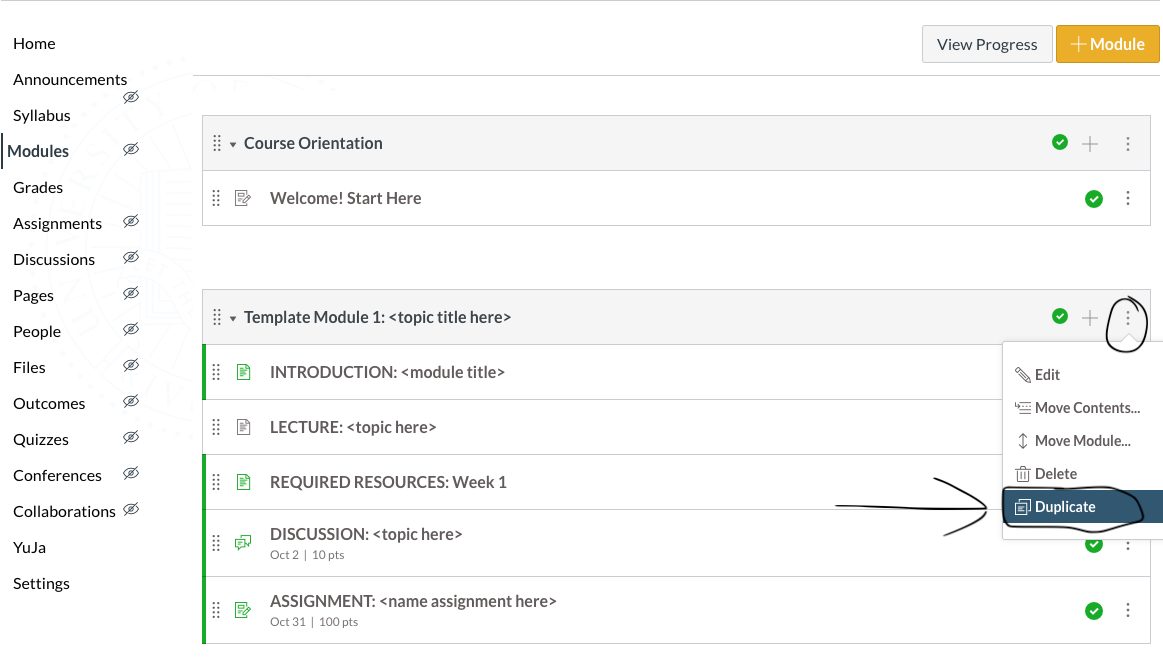The width and height of the screenshot is (1163, 657).
Task: Toggle the published checkmark for Course Orientation module
Action: (x=1060, y=143)
